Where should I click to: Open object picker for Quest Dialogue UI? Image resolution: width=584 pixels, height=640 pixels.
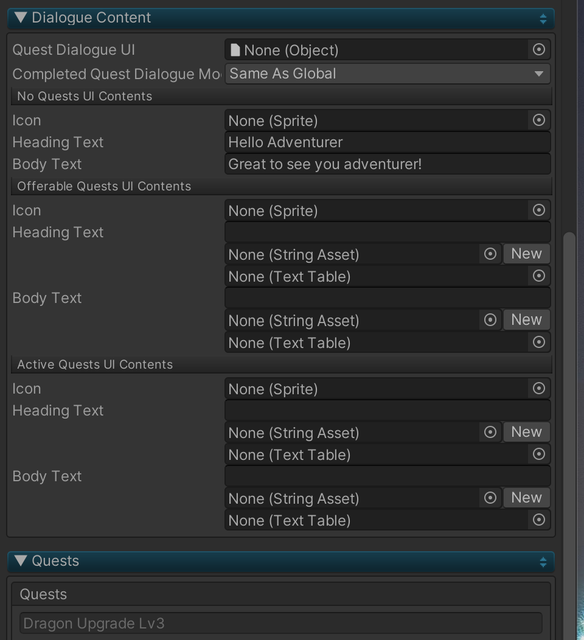point(539,50)
